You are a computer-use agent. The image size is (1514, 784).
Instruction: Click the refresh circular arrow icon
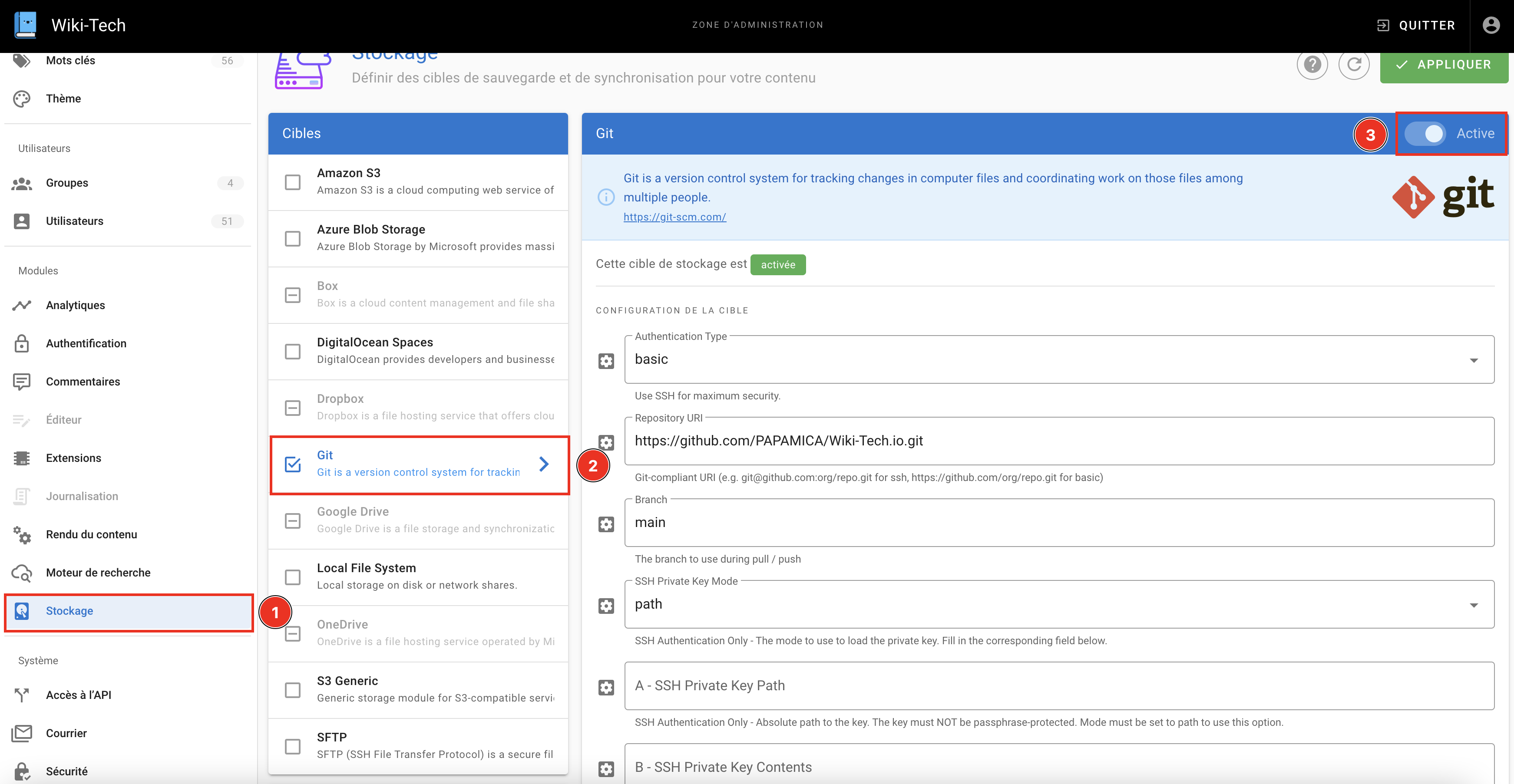click(x=1354, y=65)
